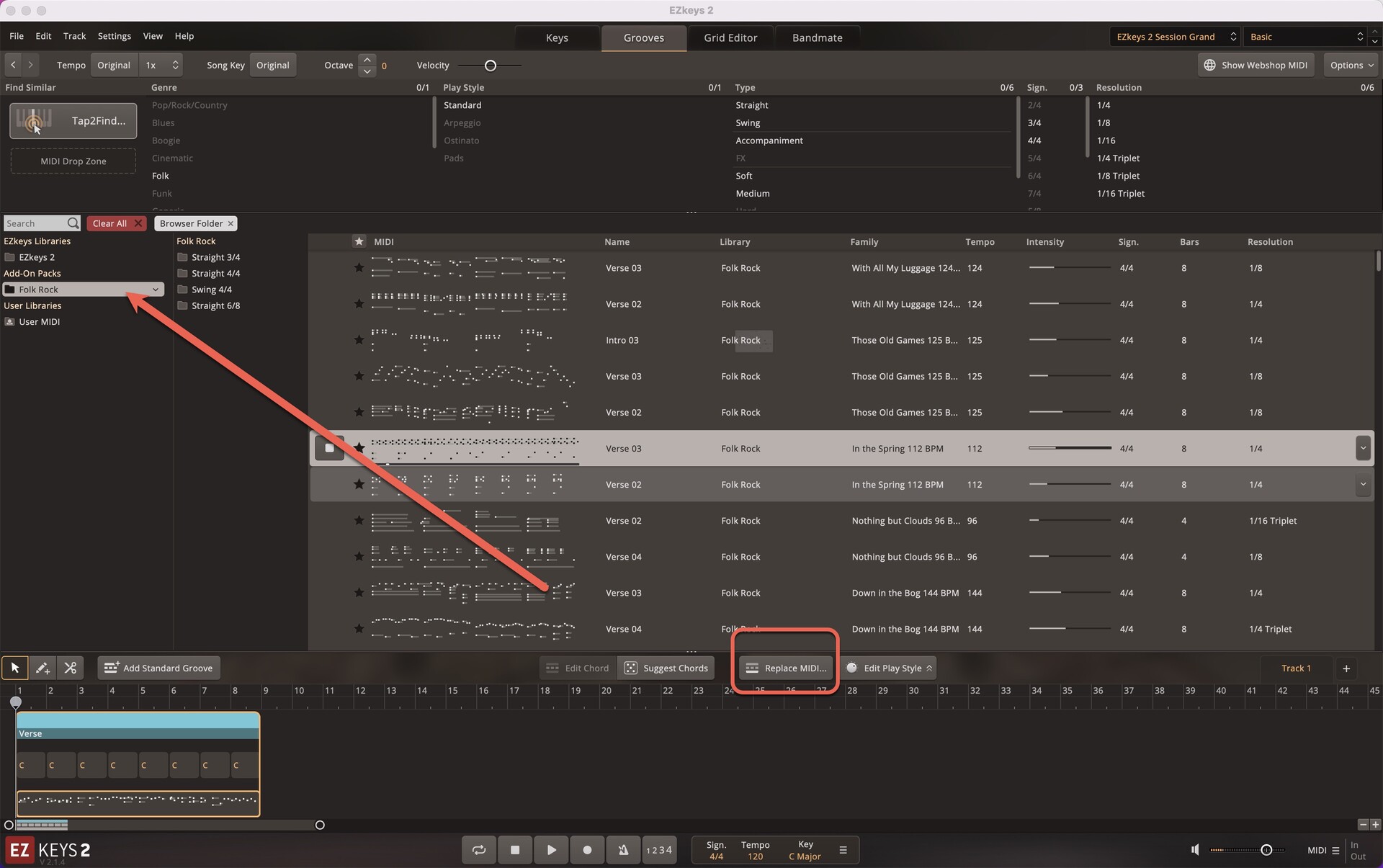Add a new track with plus icon
Viewport: 1383px width, 868px height.
(1346, 668)
